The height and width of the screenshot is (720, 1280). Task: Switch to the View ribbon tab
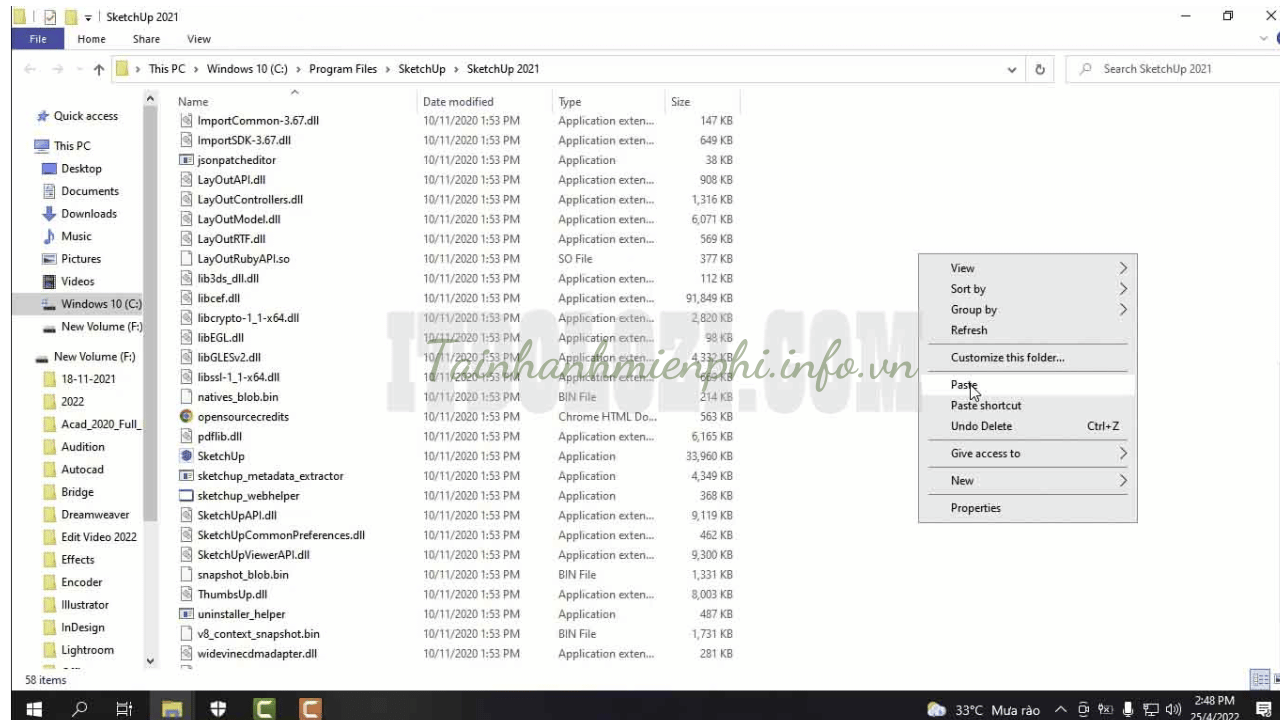click(x=199, y=39)
